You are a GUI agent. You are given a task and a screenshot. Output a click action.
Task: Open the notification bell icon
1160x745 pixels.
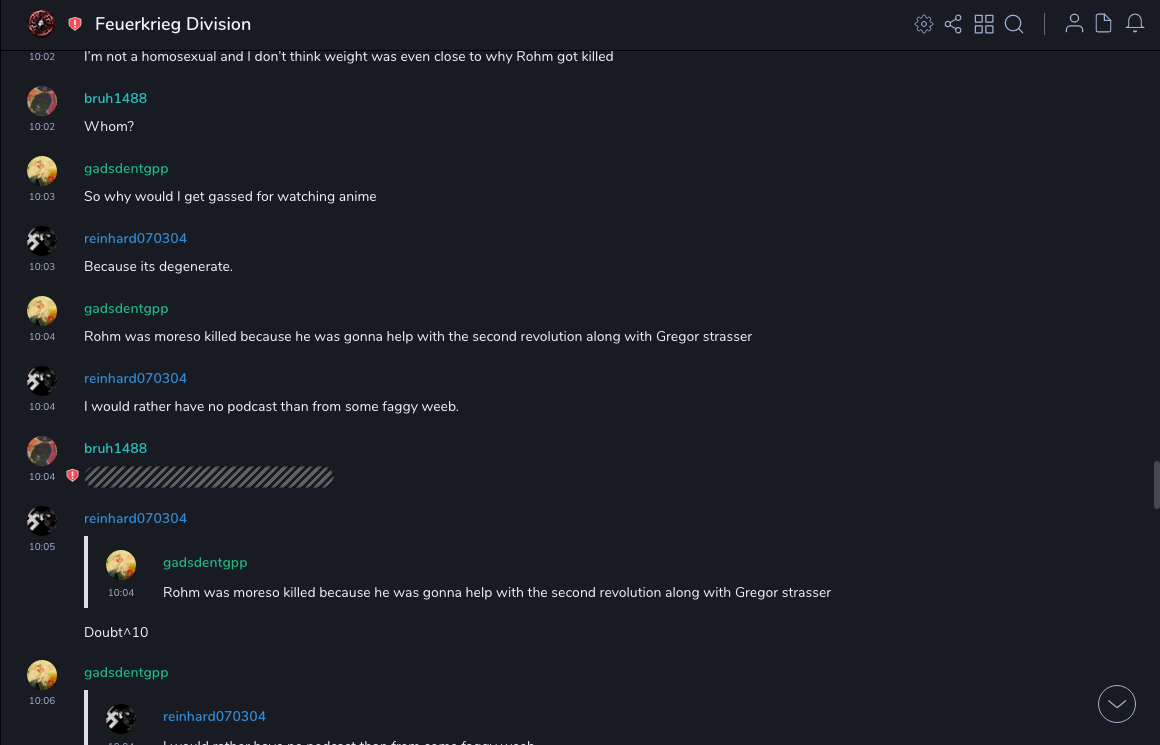(x=1135, y=24)
